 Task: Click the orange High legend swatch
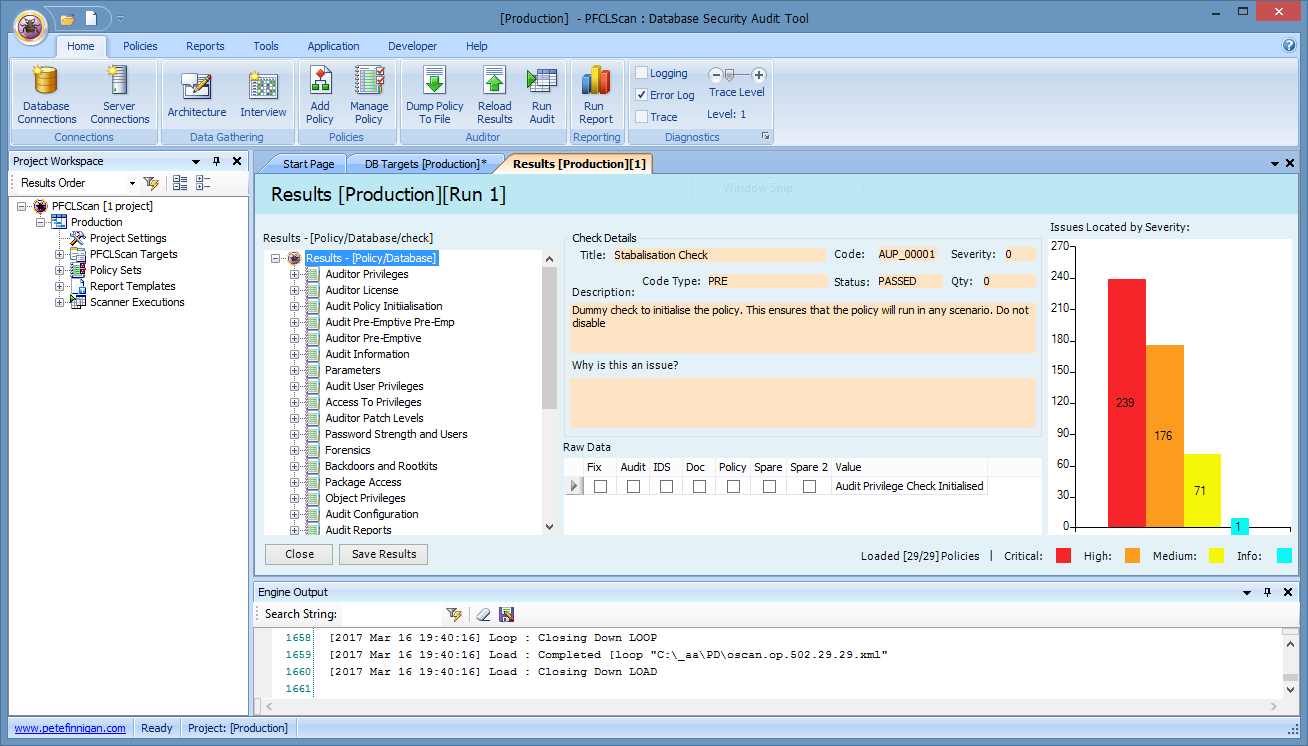1132,555
